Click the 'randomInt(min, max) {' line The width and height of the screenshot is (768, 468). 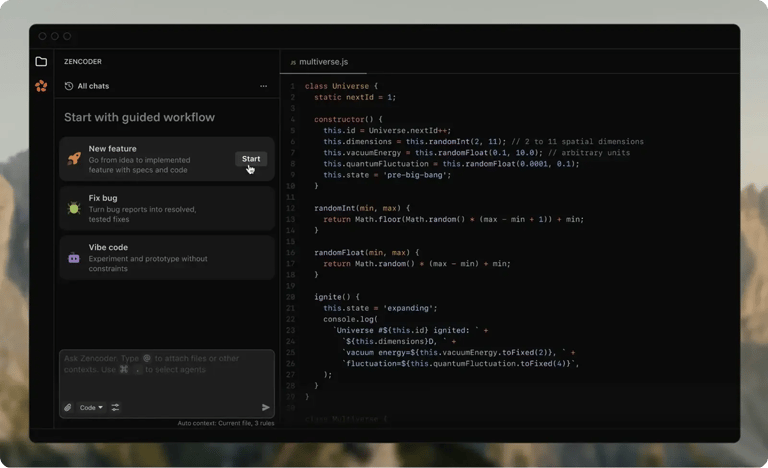click(362, 208)
